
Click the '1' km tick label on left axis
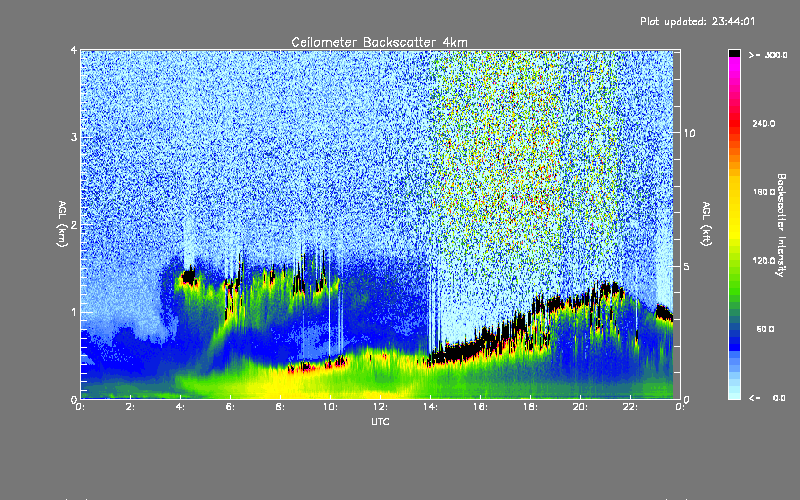[74, 312]
